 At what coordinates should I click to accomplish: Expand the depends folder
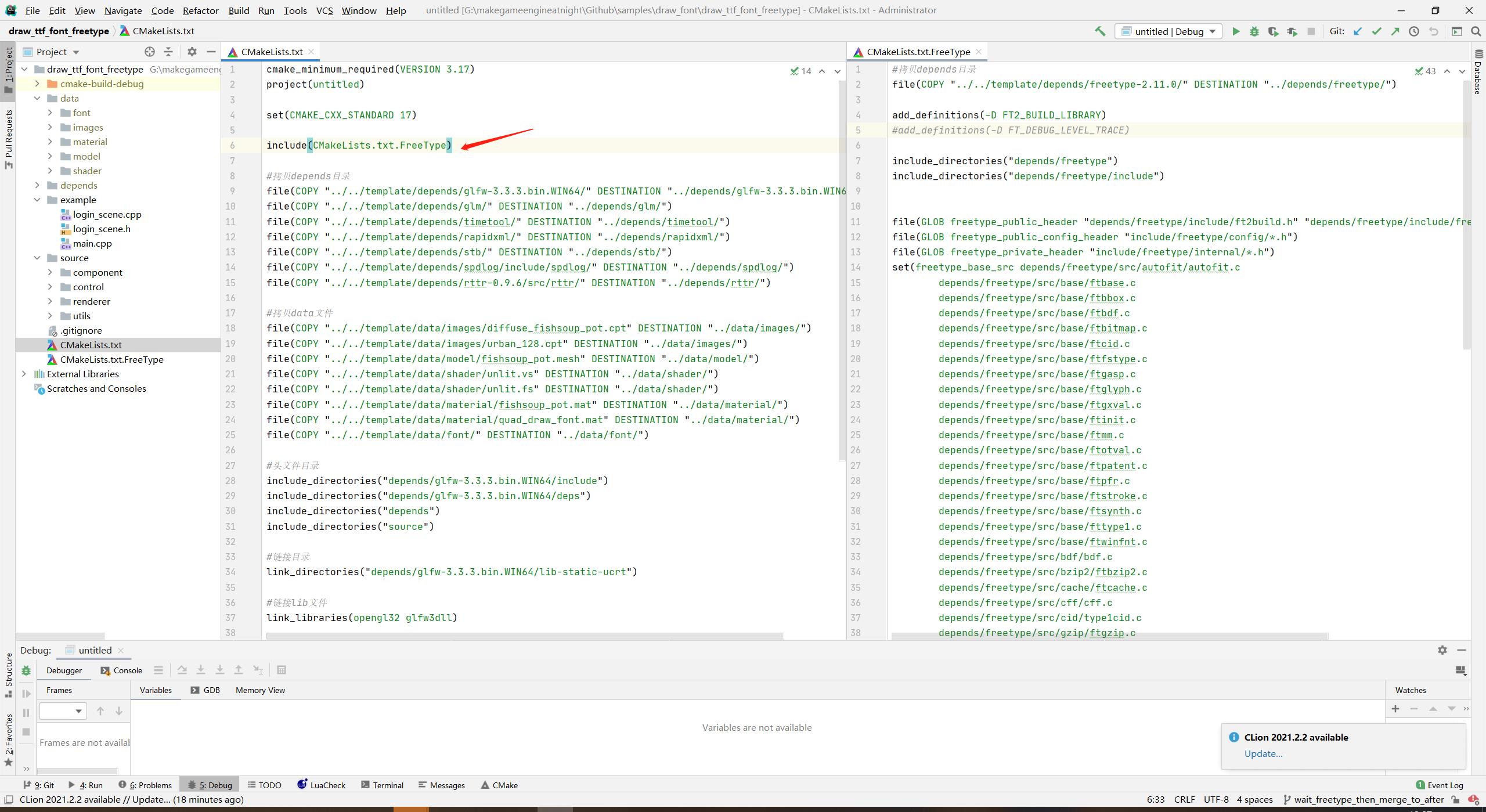coord(37,185)
